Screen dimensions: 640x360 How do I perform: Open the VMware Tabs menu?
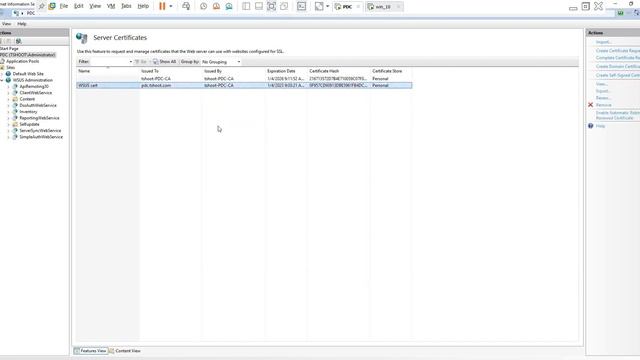[126, 6]
